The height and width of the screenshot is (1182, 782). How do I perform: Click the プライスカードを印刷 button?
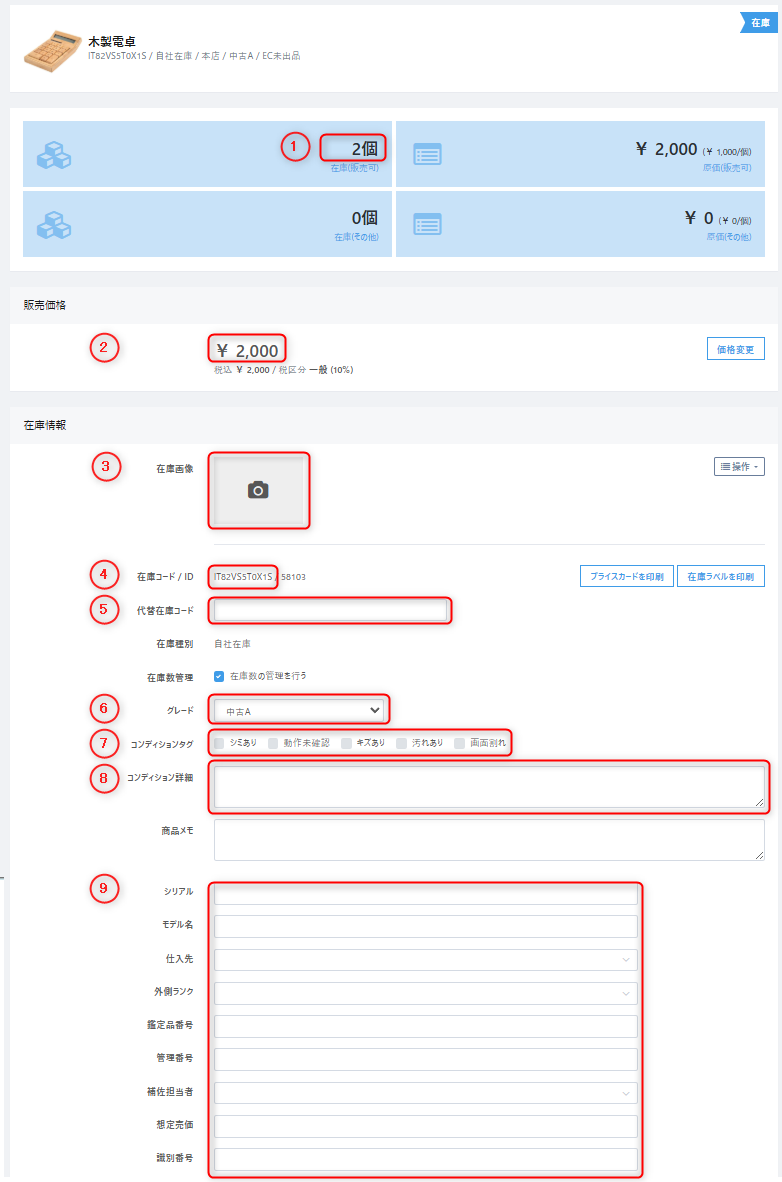627,576
